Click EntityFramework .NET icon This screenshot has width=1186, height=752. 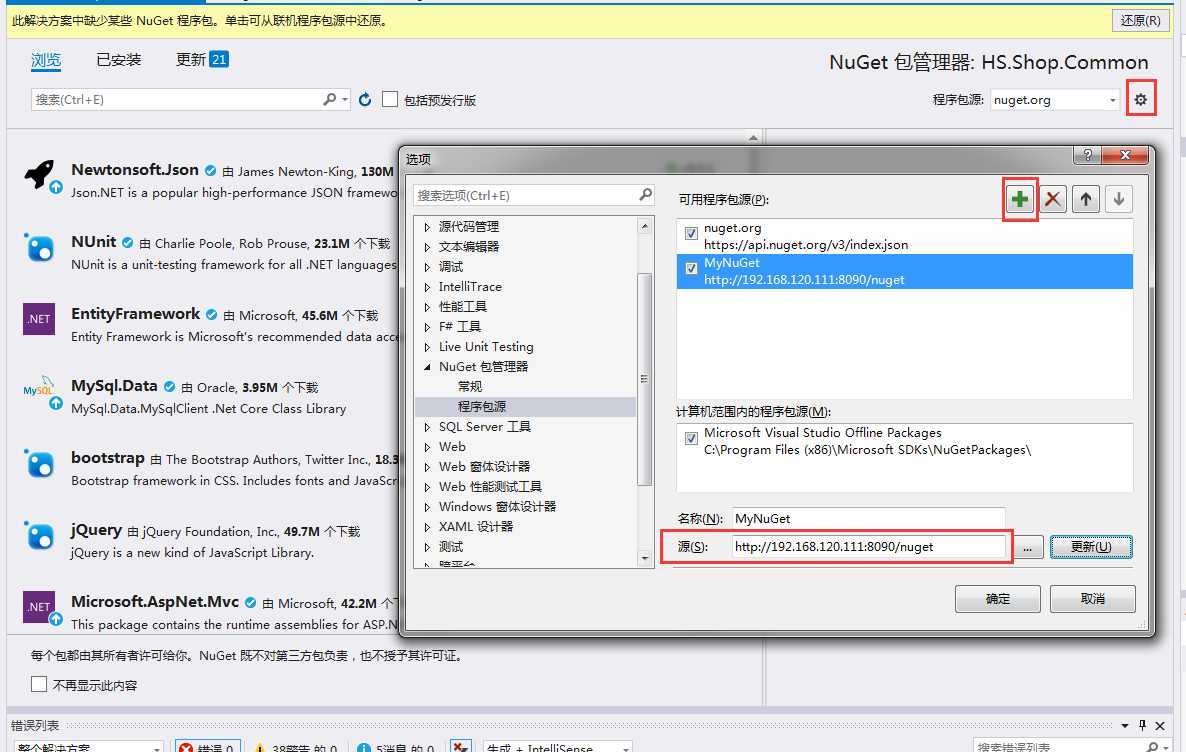pyautogui.click(x=39, y=319)
